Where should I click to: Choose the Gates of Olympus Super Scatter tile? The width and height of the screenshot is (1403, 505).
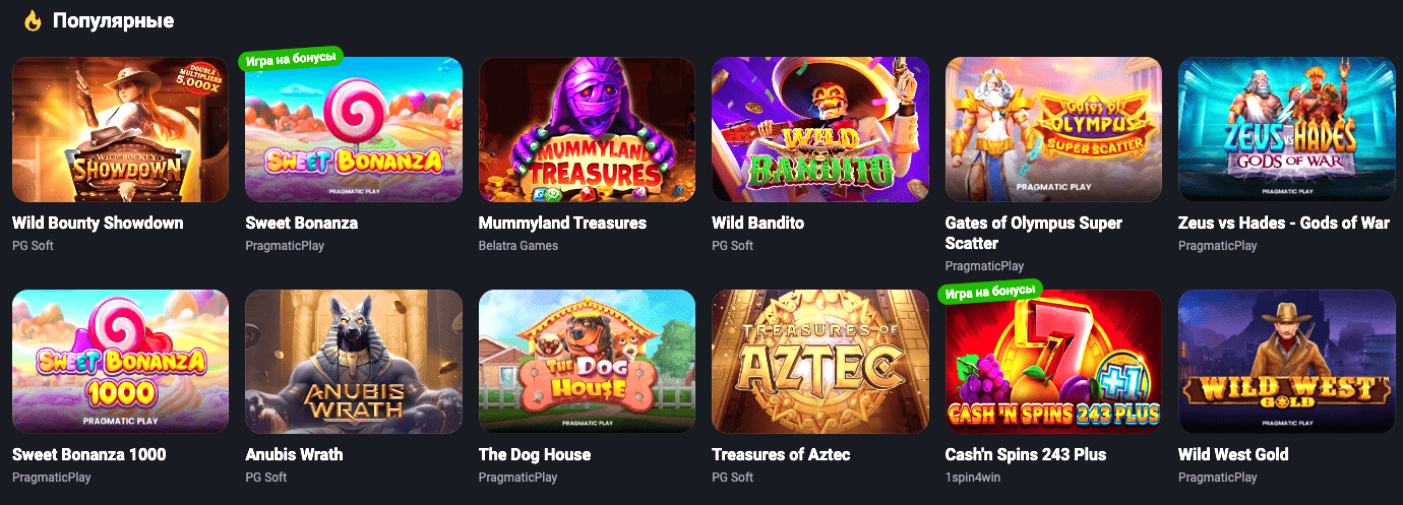click(1053, 130)
